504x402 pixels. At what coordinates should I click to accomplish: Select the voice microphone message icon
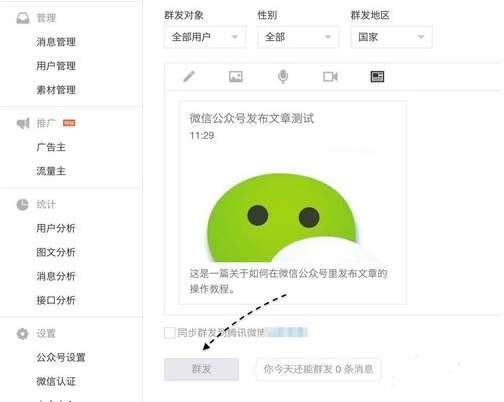(283, 77)
